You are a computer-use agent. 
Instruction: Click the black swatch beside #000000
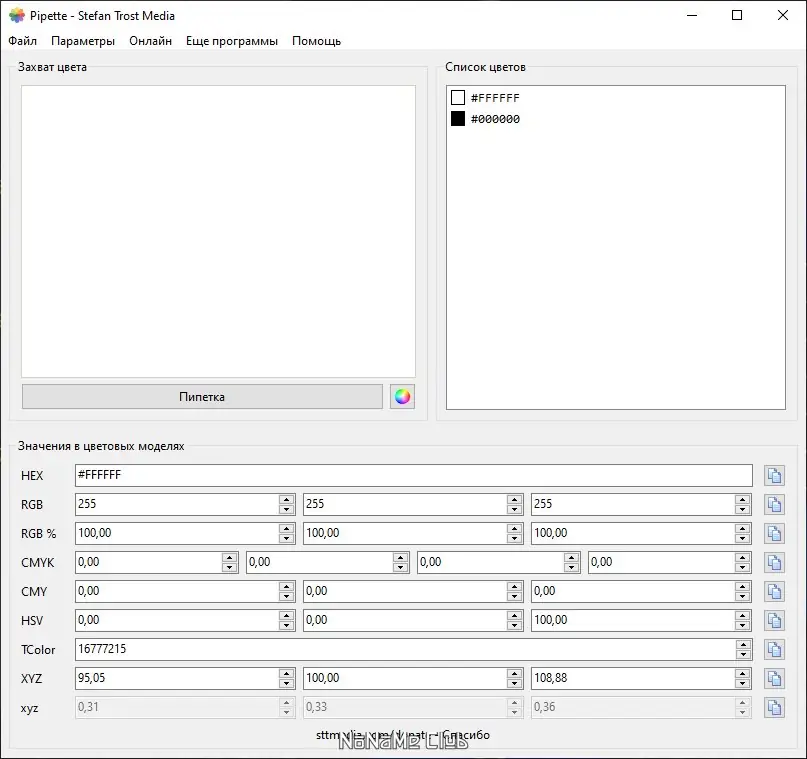[458, 119]
